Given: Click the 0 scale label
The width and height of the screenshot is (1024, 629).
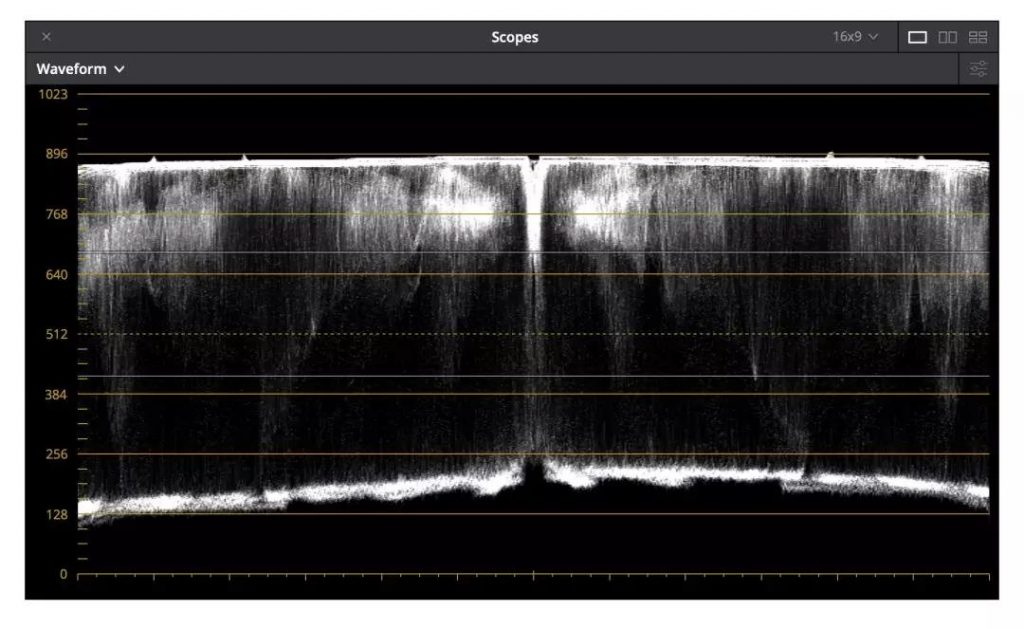Looking at the screenshot, I should [x=61, y=574].
